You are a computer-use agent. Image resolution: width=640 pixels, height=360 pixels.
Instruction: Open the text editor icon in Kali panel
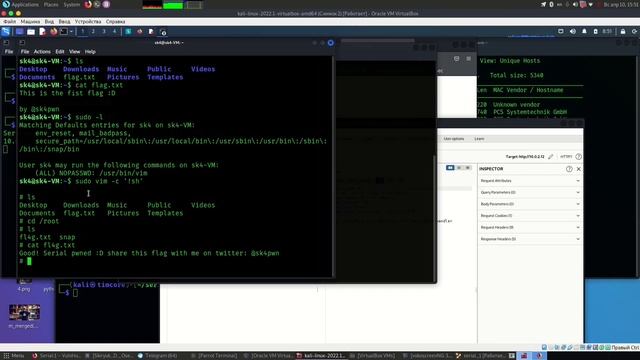42,32
